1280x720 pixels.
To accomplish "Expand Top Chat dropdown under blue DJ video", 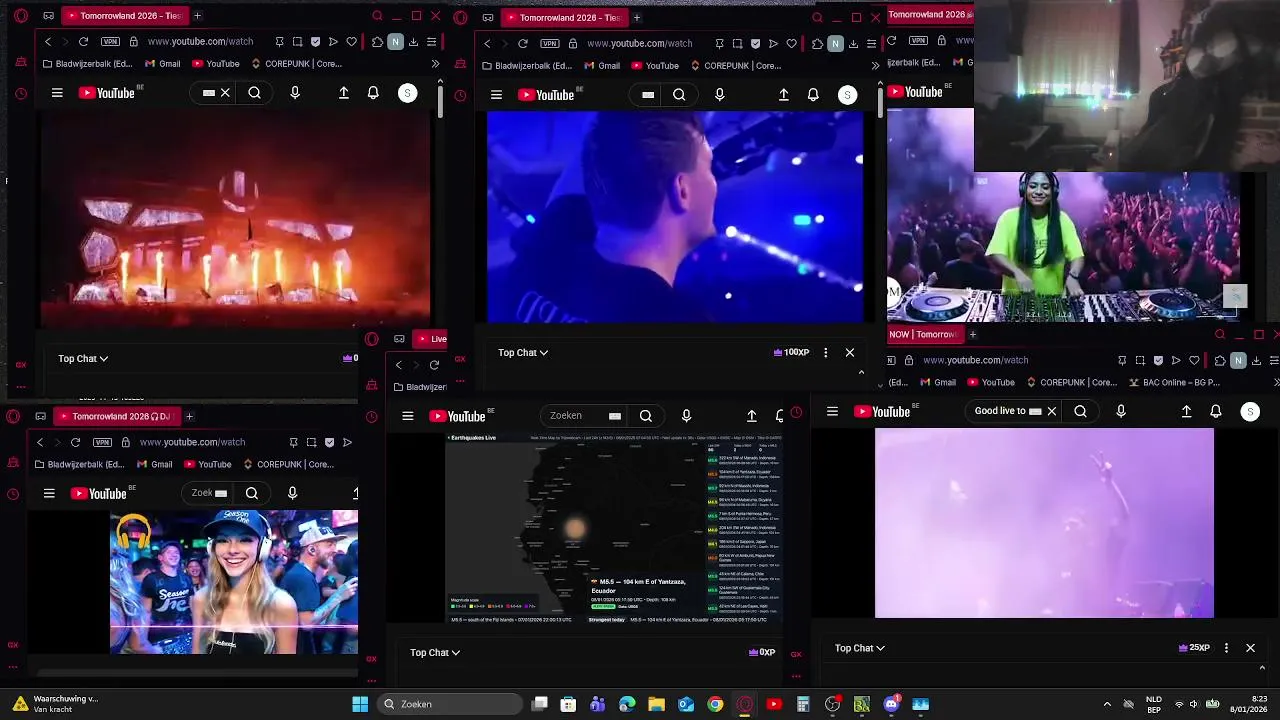I will click(523, 352).
